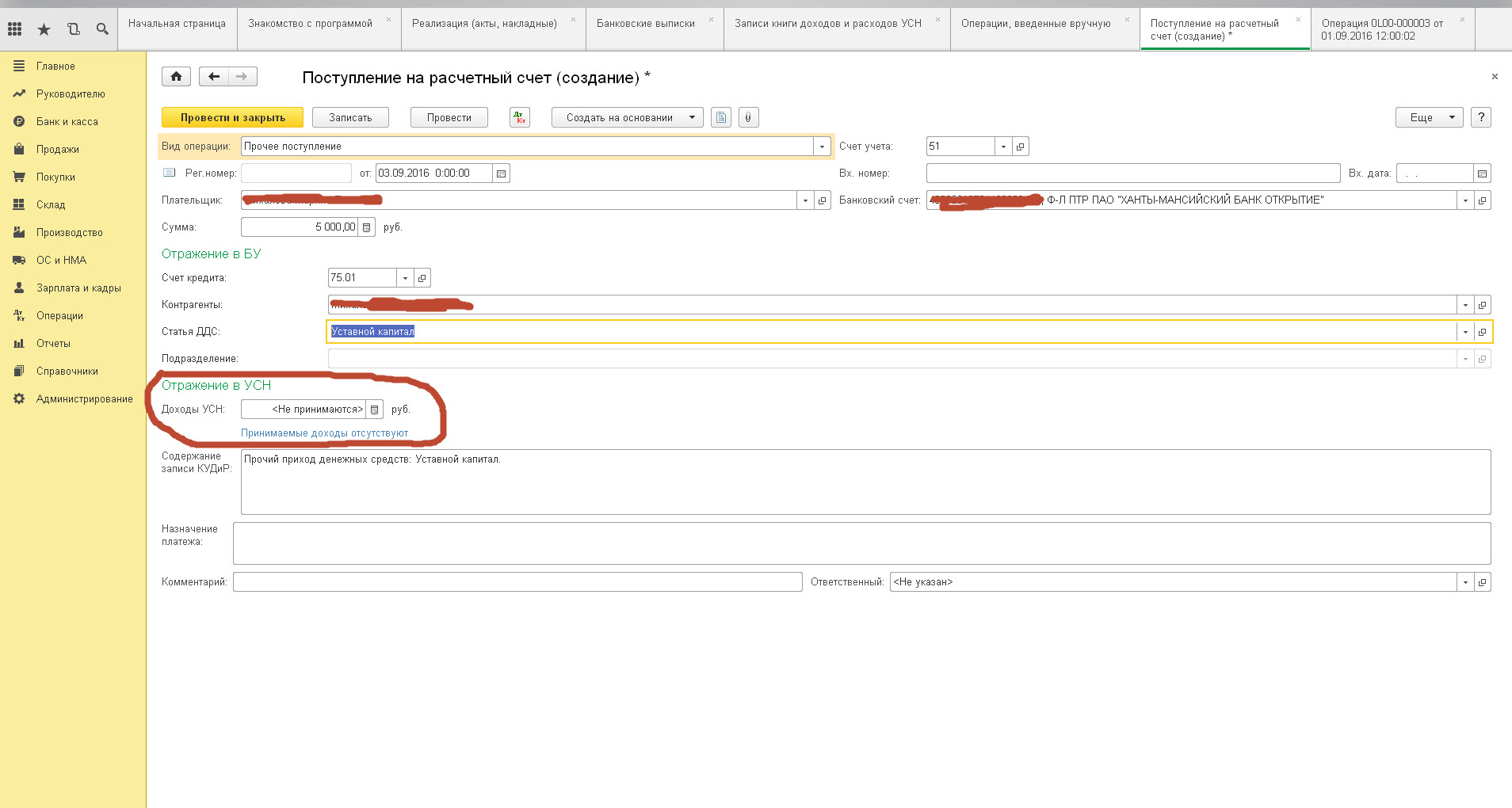Click the search magnifier icon
The width and height of the screenshot is (1512, 808).
tap(102, 29)
